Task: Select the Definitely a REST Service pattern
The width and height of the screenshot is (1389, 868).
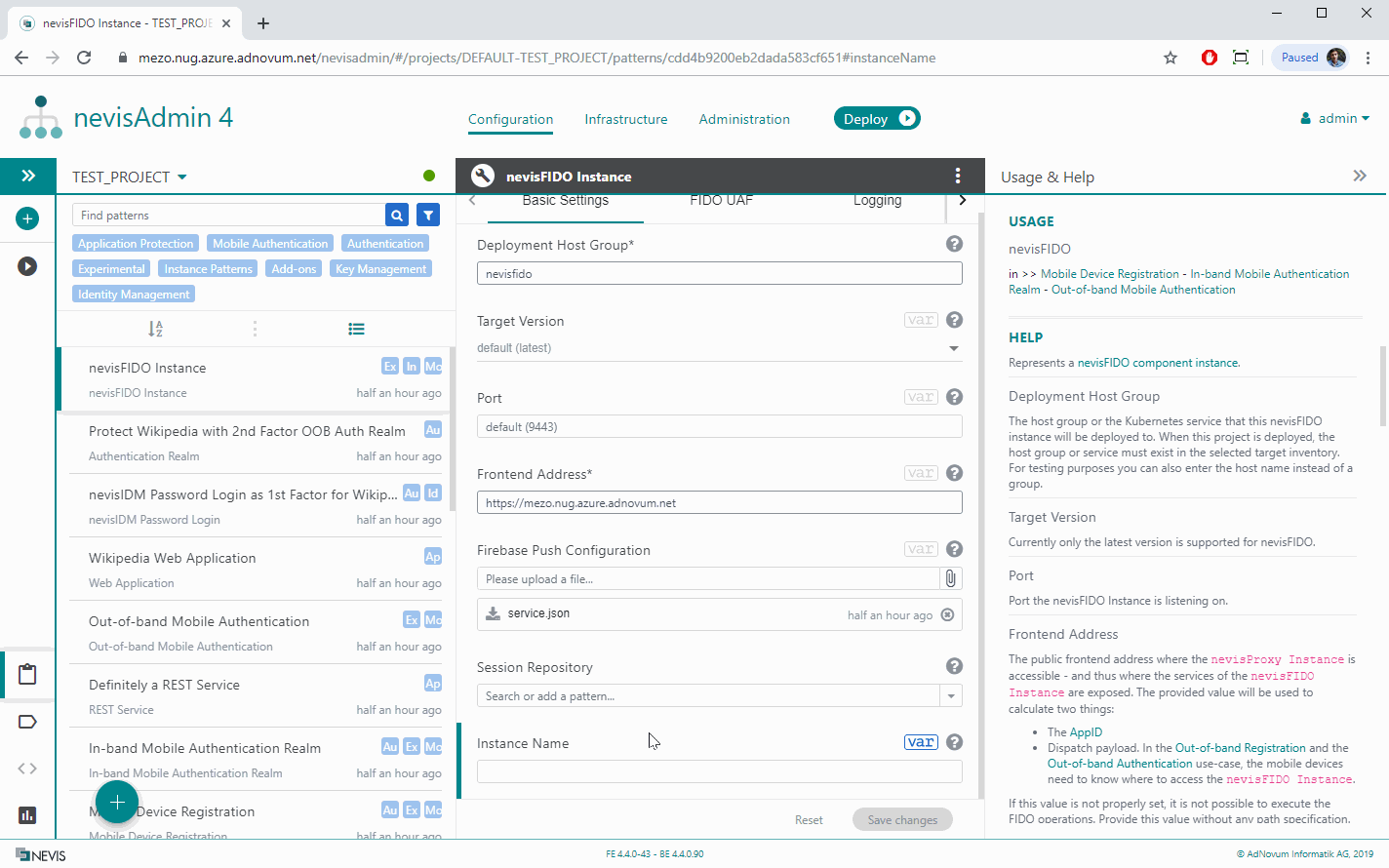Action: [256, 696]
